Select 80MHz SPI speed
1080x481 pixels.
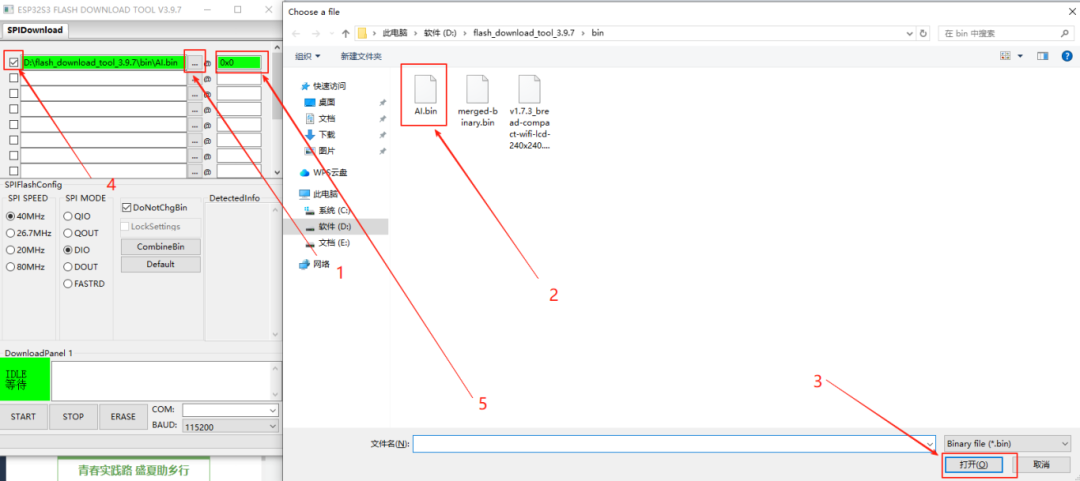tap(10, 267)
